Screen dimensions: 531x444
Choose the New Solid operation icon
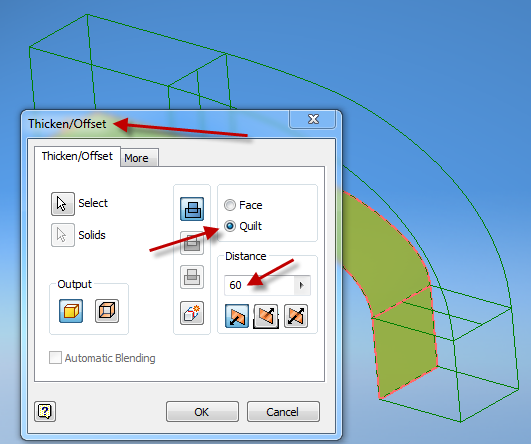(x=192, y=313)
